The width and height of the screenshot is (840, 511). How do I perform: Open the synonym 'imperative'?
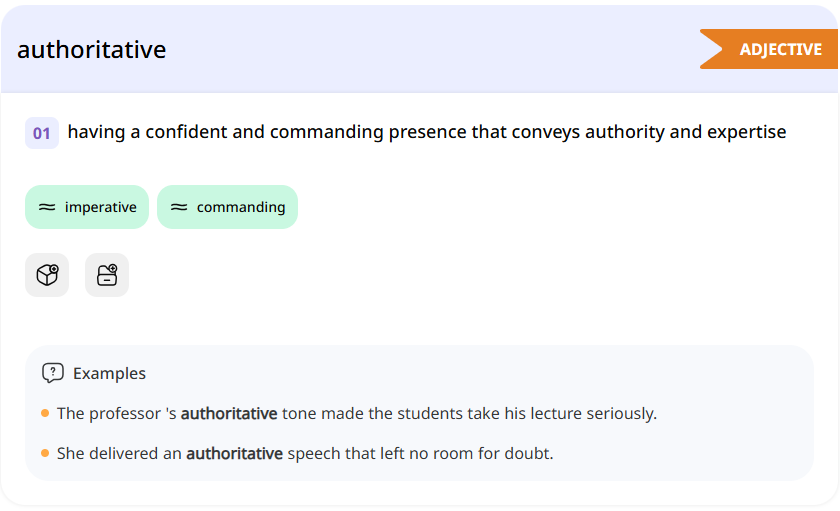pos(100,207)
